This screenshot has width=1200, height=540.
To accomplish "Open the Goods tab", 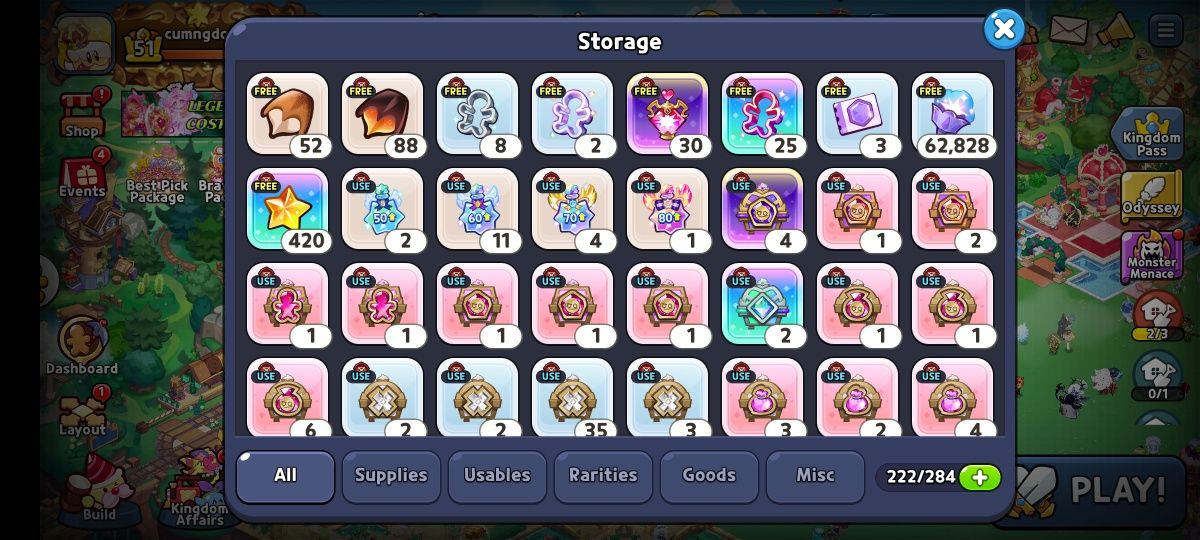I will click(709, 476).
